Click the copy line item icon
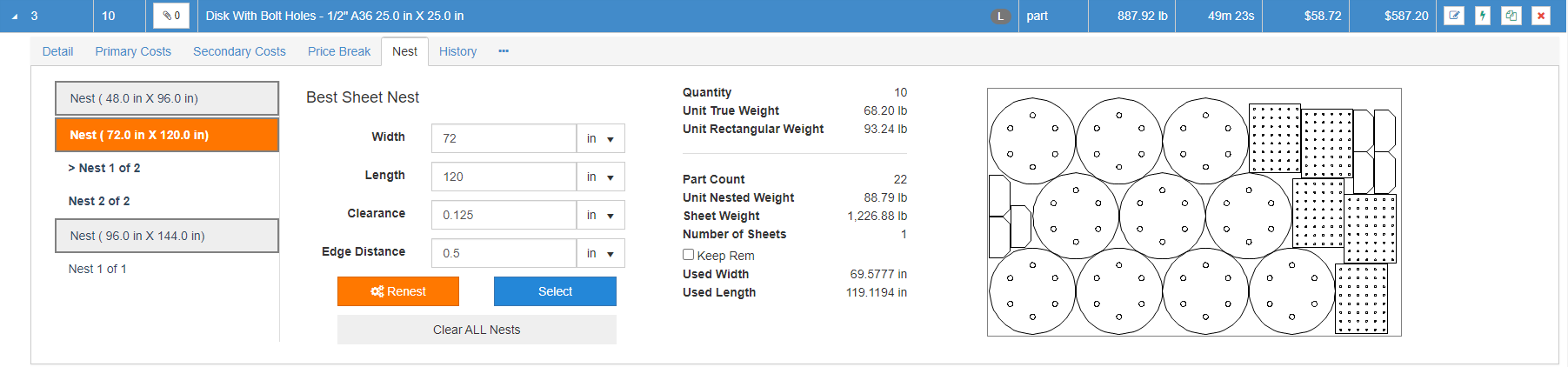The width and height of the screenshot is (1568, 367). tap(1511, 16)
